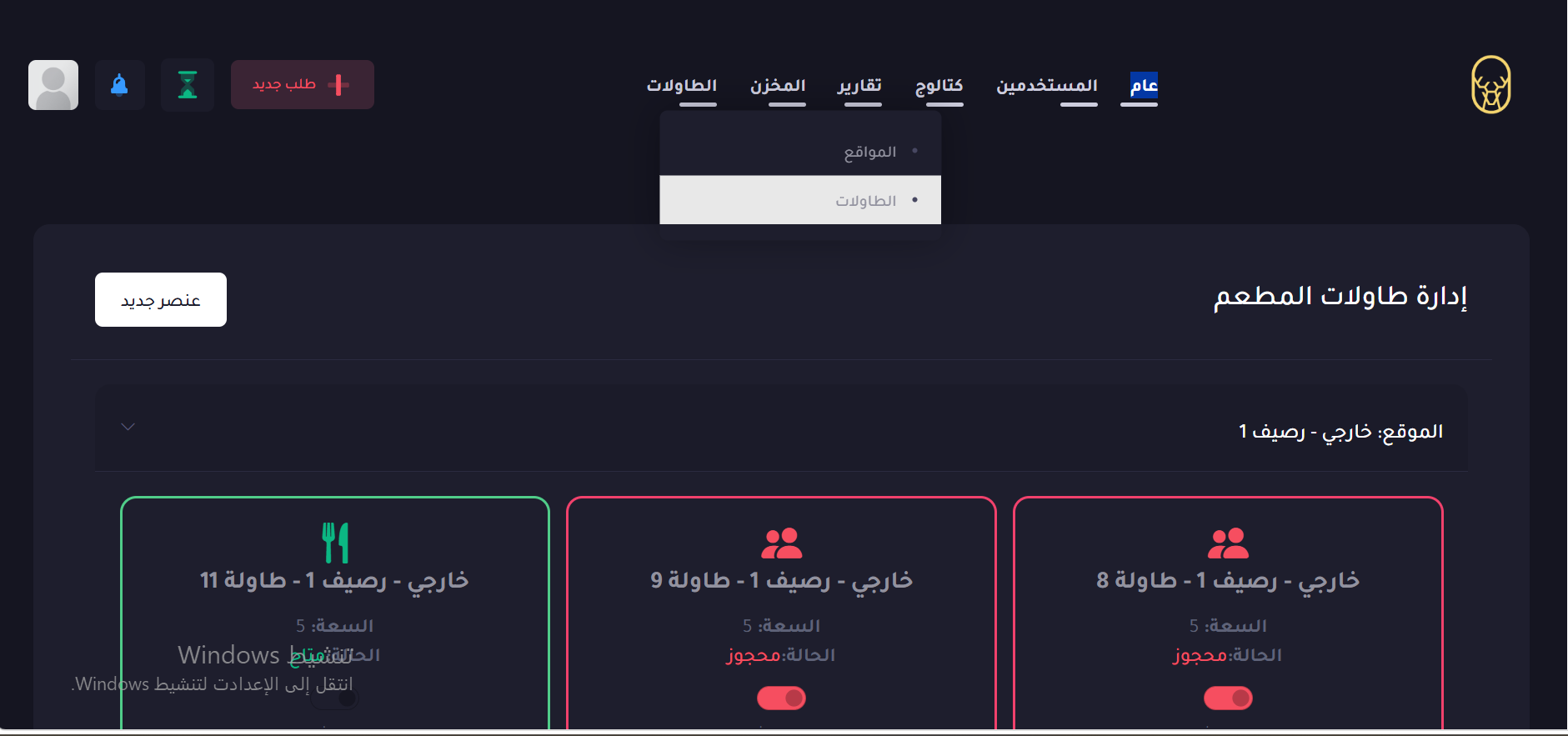The image size is (1568, 736).
Task: Click the الموقع: خارجي - رصيف 1 label
Action: click(x=1340, y=432)
